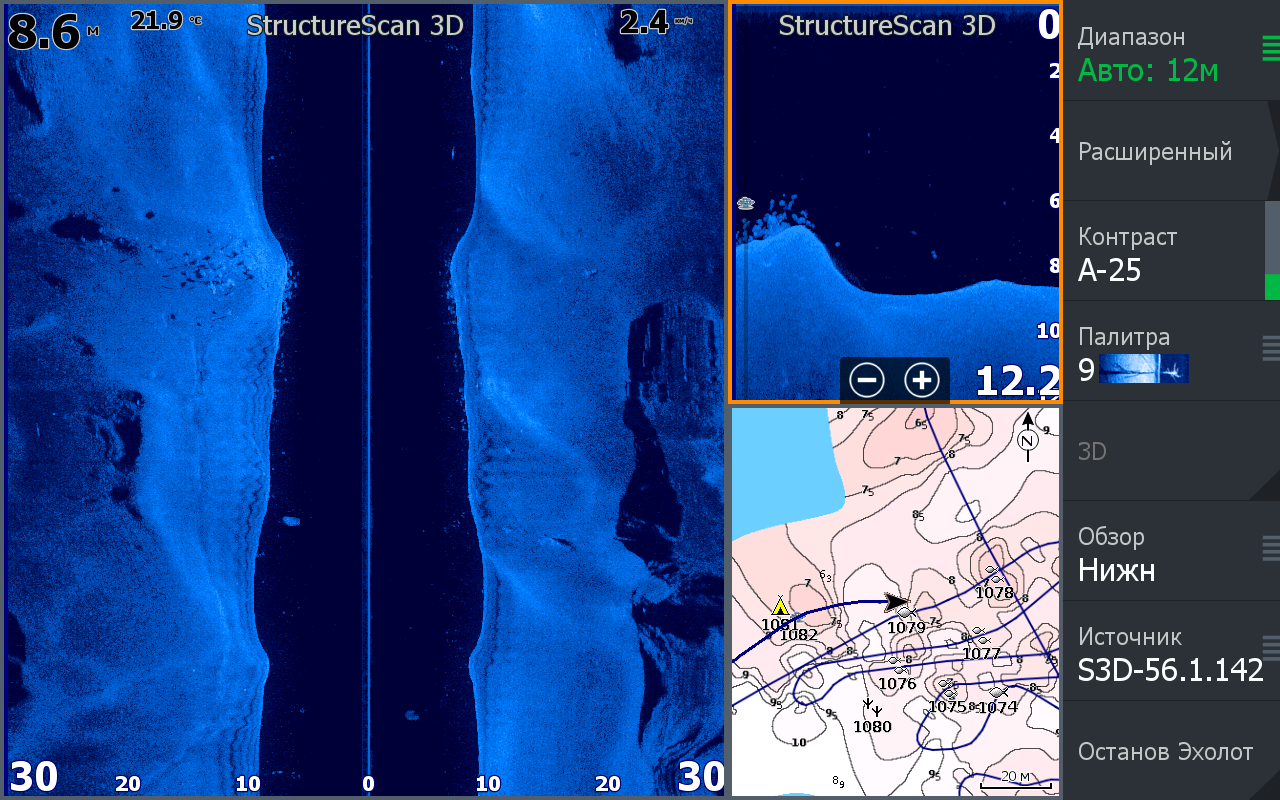Open Источник source selection list
Viewport: 1280px width, 800px height.
(1165, 652)
